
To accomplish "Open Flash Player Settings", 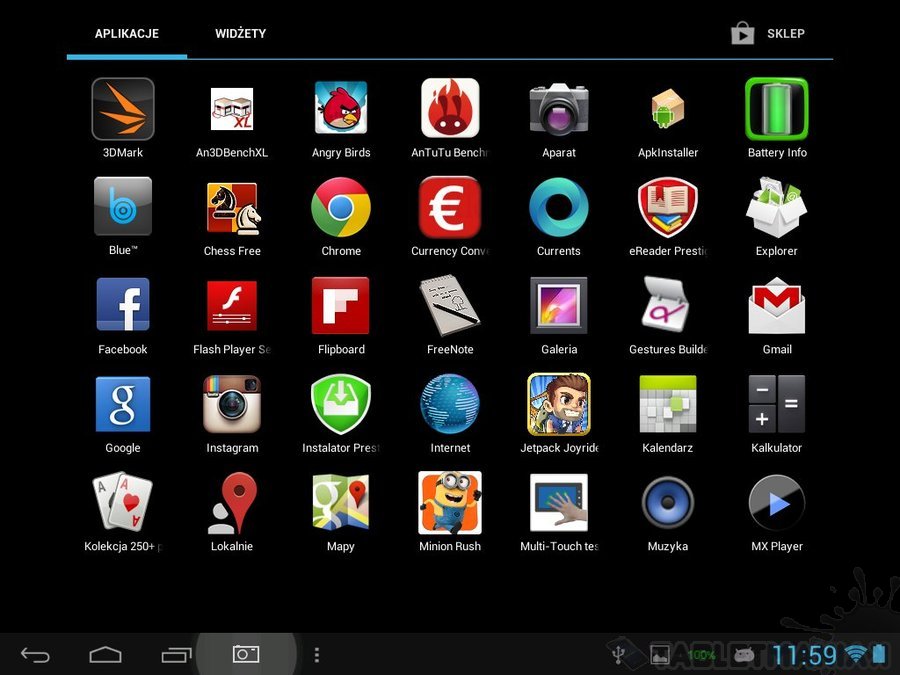I will coord(232,305).
